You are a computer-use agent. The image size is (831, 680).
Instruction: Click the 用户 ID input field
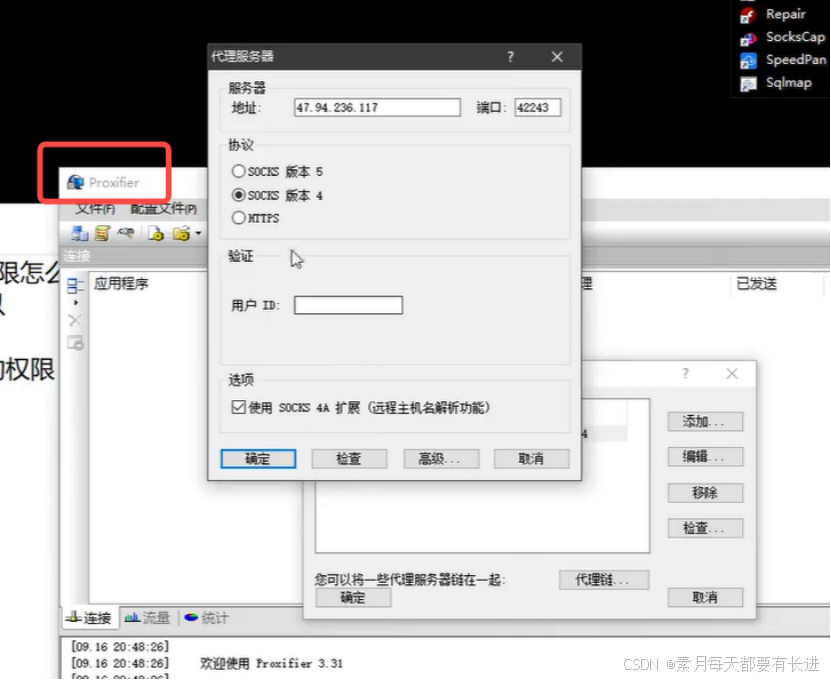tap(348, 305)
